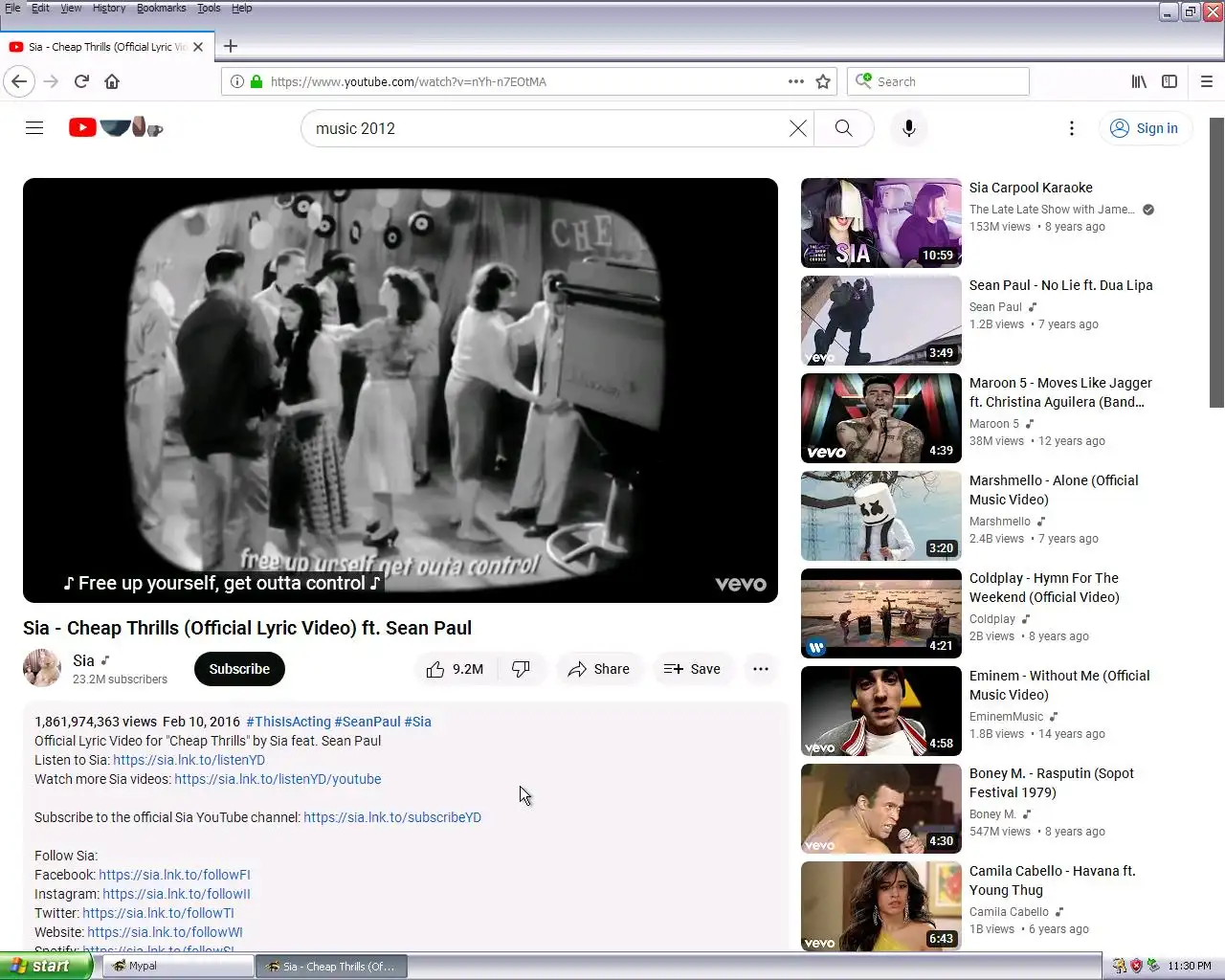View the secure connection padlock details
Viewport: 1225px width, 980px height.
[x=256, y=81]
